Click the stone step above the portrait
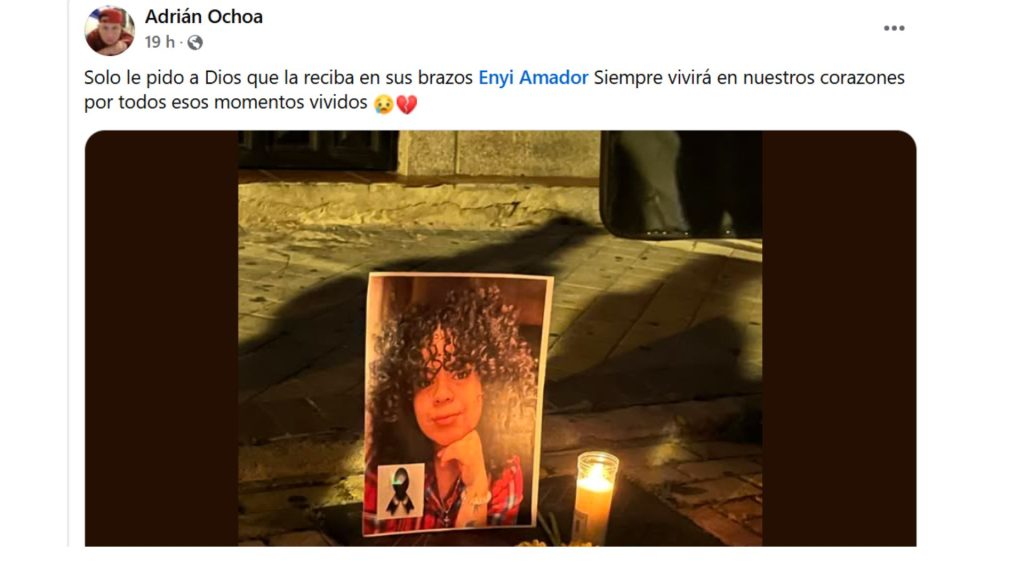Viewport: 1024px width, 576px height. pyautogui.click(x=418, y=201)
